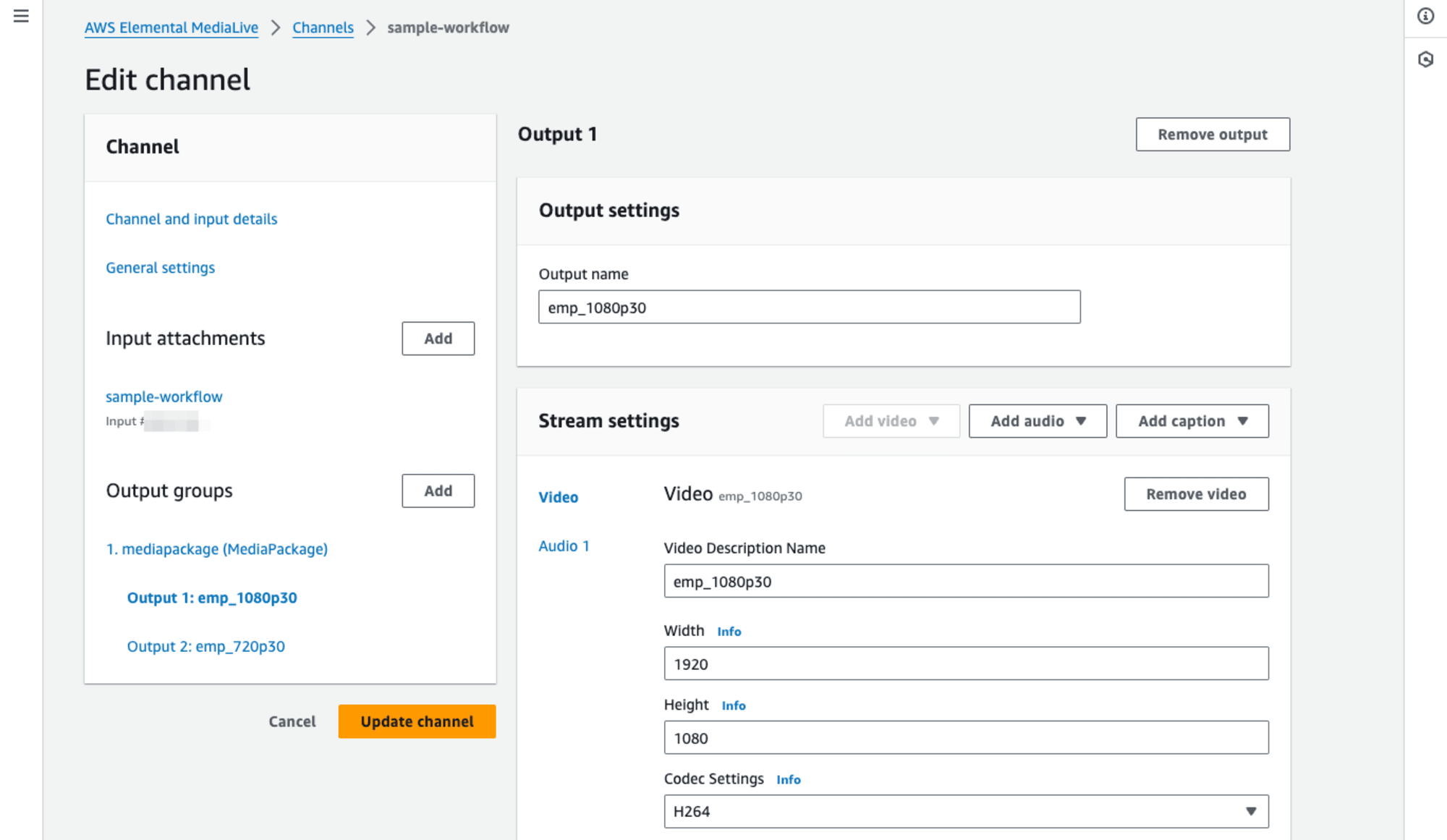This screenshot has height=840, width=1447.
Task: Click Add button for Input attachments
Action: [437, 338]
